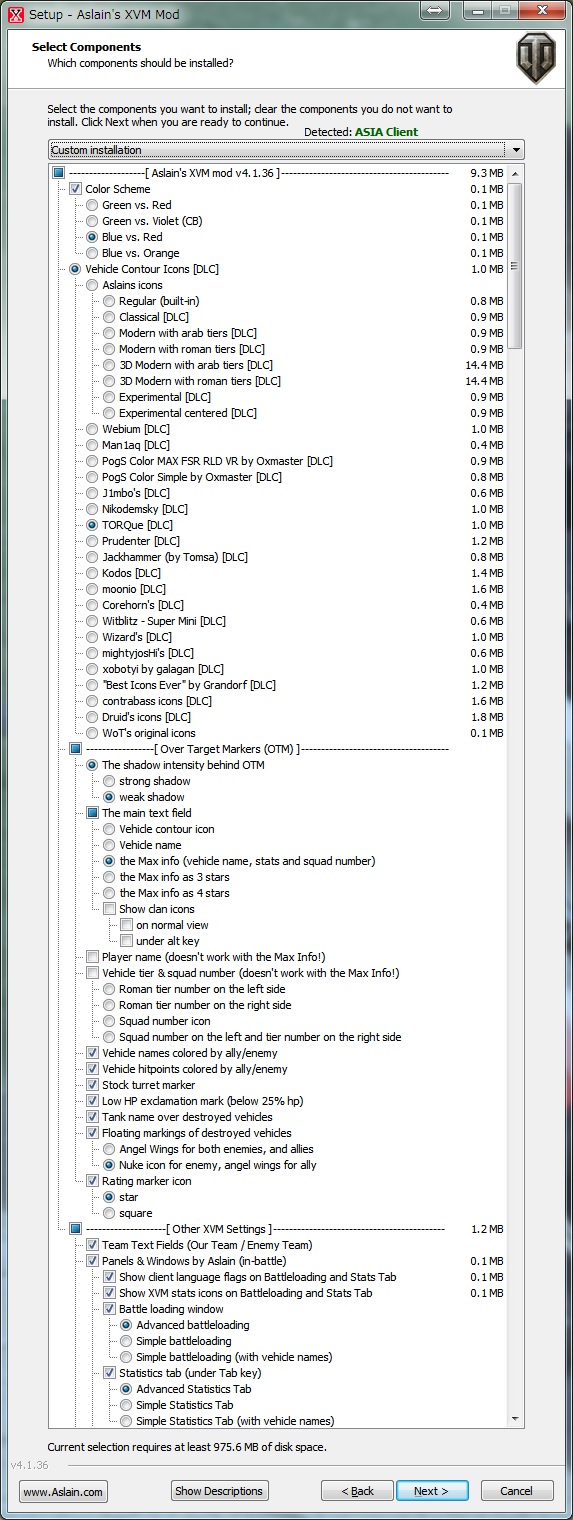
Task: Click the setup icon in title bar
Action: click(15, 13)
